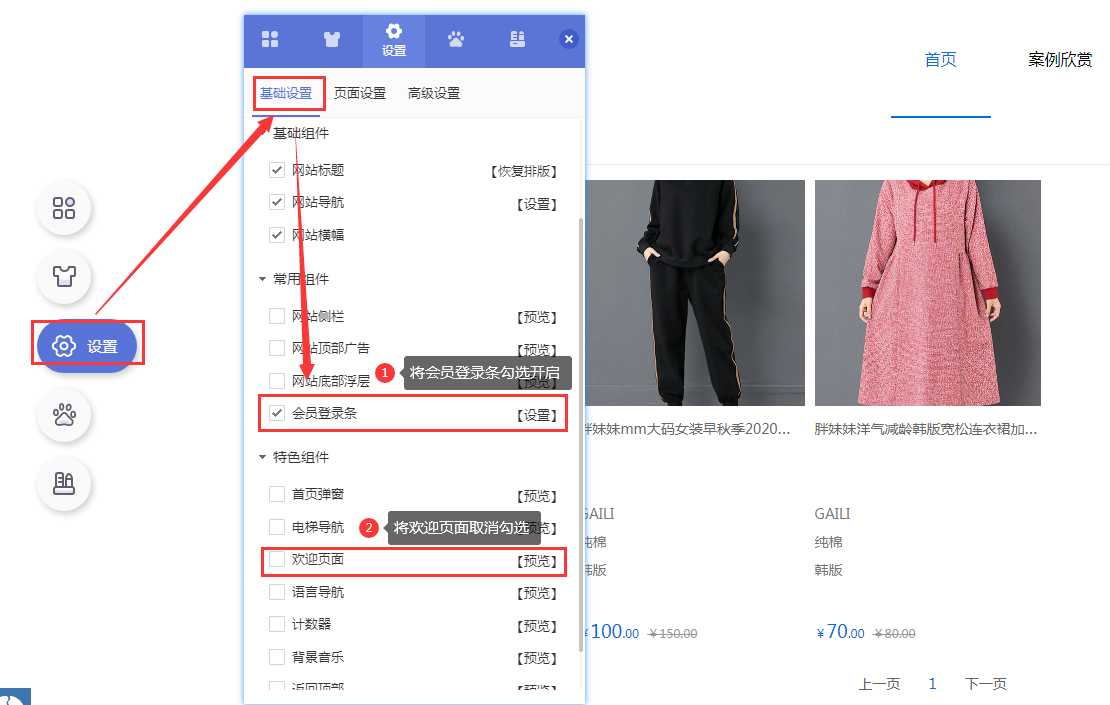Collapse the 常用组件 section

coord(263,279)
